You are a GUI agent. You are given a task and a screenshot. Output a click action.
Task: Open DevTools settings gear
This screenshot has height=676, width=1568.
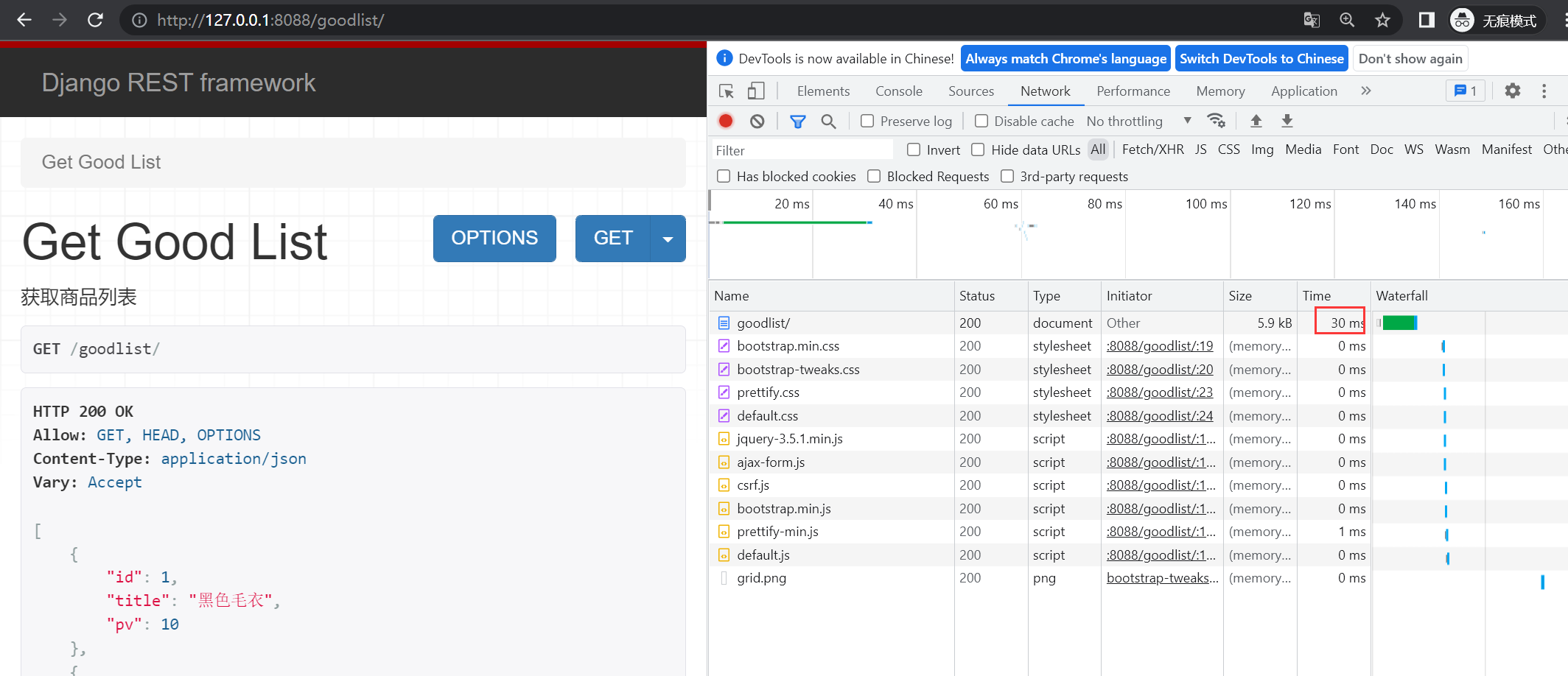pyautogui.click(x=1513, y=91)
